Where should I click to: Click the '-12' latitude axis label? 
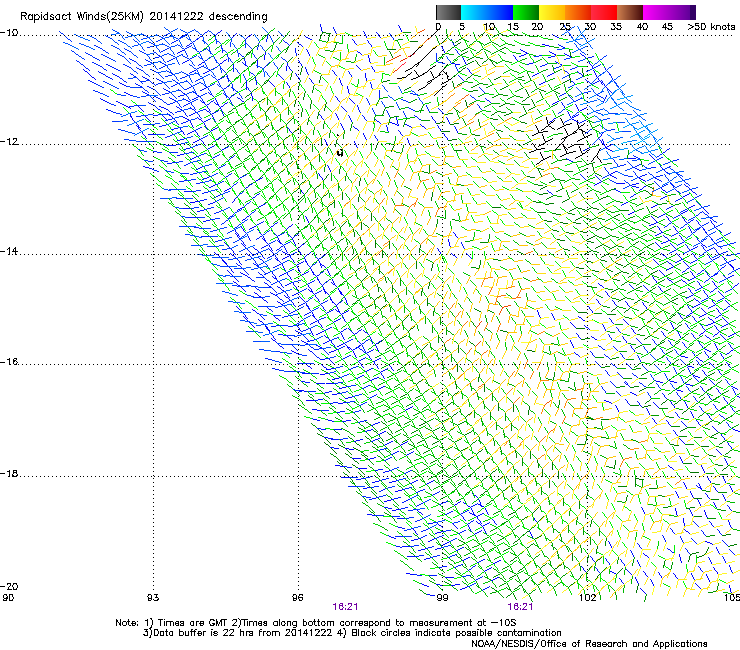point(9,142)
